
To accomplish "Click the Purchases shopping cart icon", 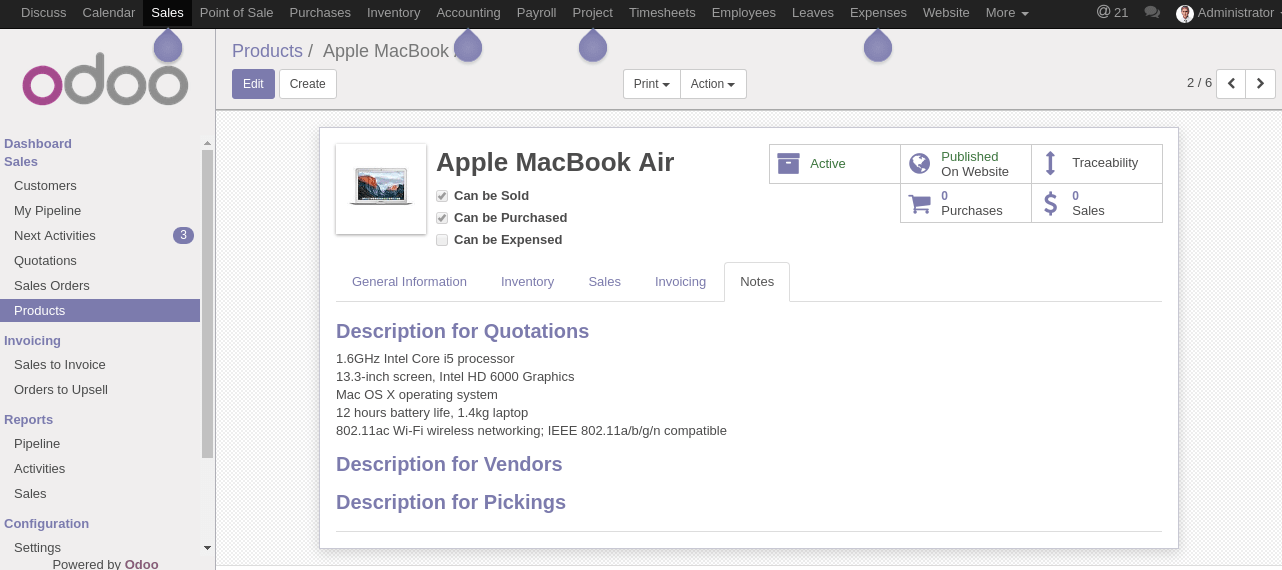I will pyautogui.click(x=919, y=203).
